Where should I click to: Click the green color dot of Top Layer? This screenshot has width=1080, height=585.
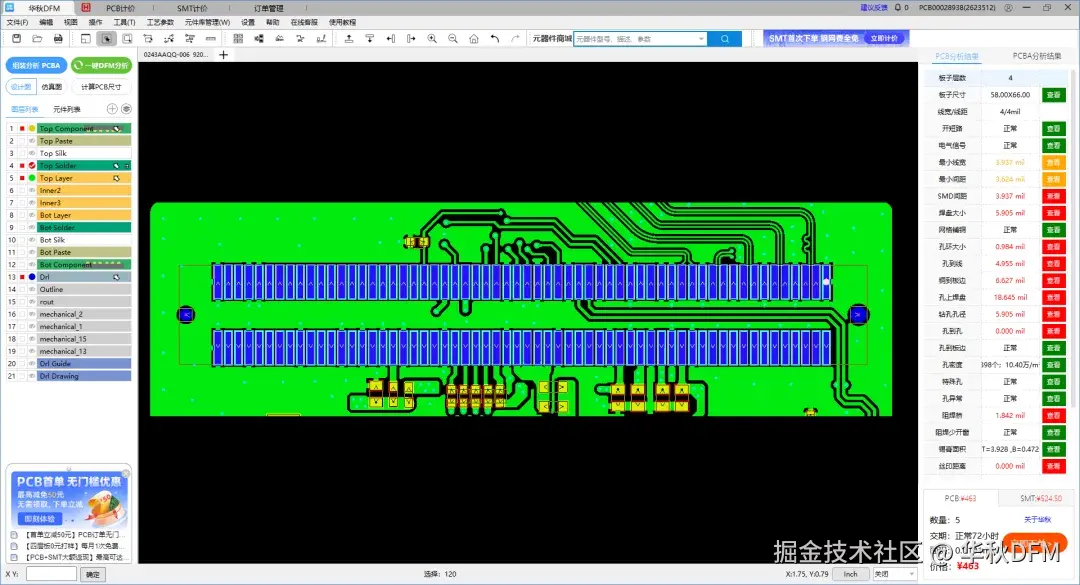tap(32, 178)
